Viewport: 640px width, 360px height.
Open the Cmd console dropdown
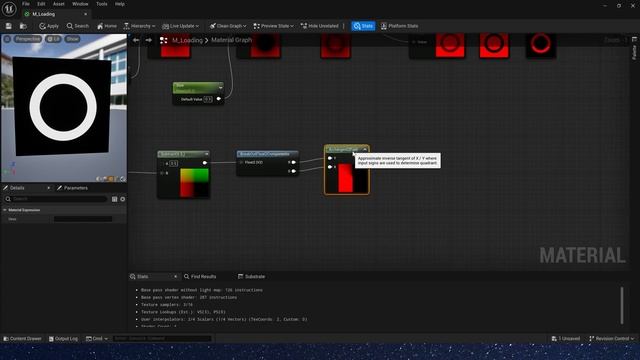(x=97, y=339)
